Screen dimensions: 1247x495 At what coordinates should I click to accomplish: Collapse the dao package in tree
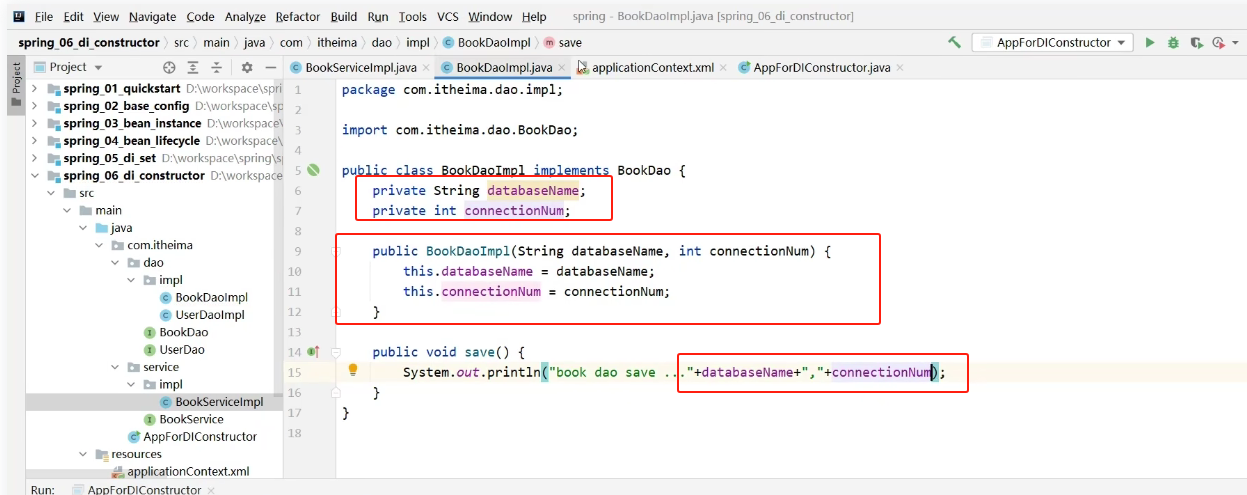tap(116, 262)
